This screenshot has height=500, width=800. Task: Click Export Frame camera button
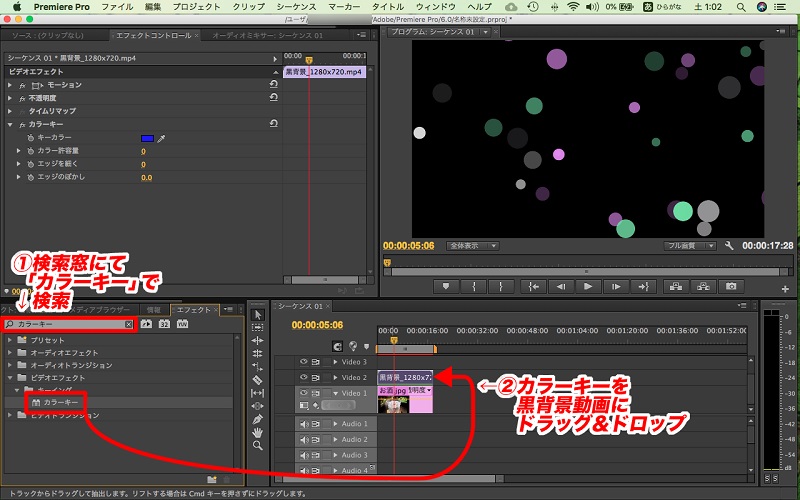click(731, 287)
